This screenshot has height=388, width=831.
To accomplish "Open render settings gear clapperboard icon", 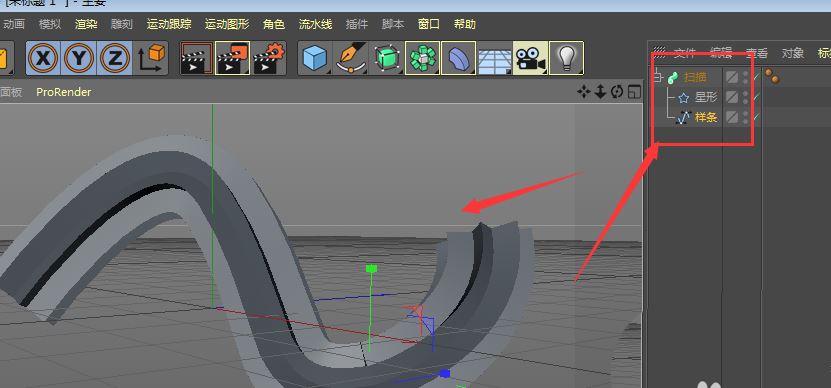I will click(269, 58).
